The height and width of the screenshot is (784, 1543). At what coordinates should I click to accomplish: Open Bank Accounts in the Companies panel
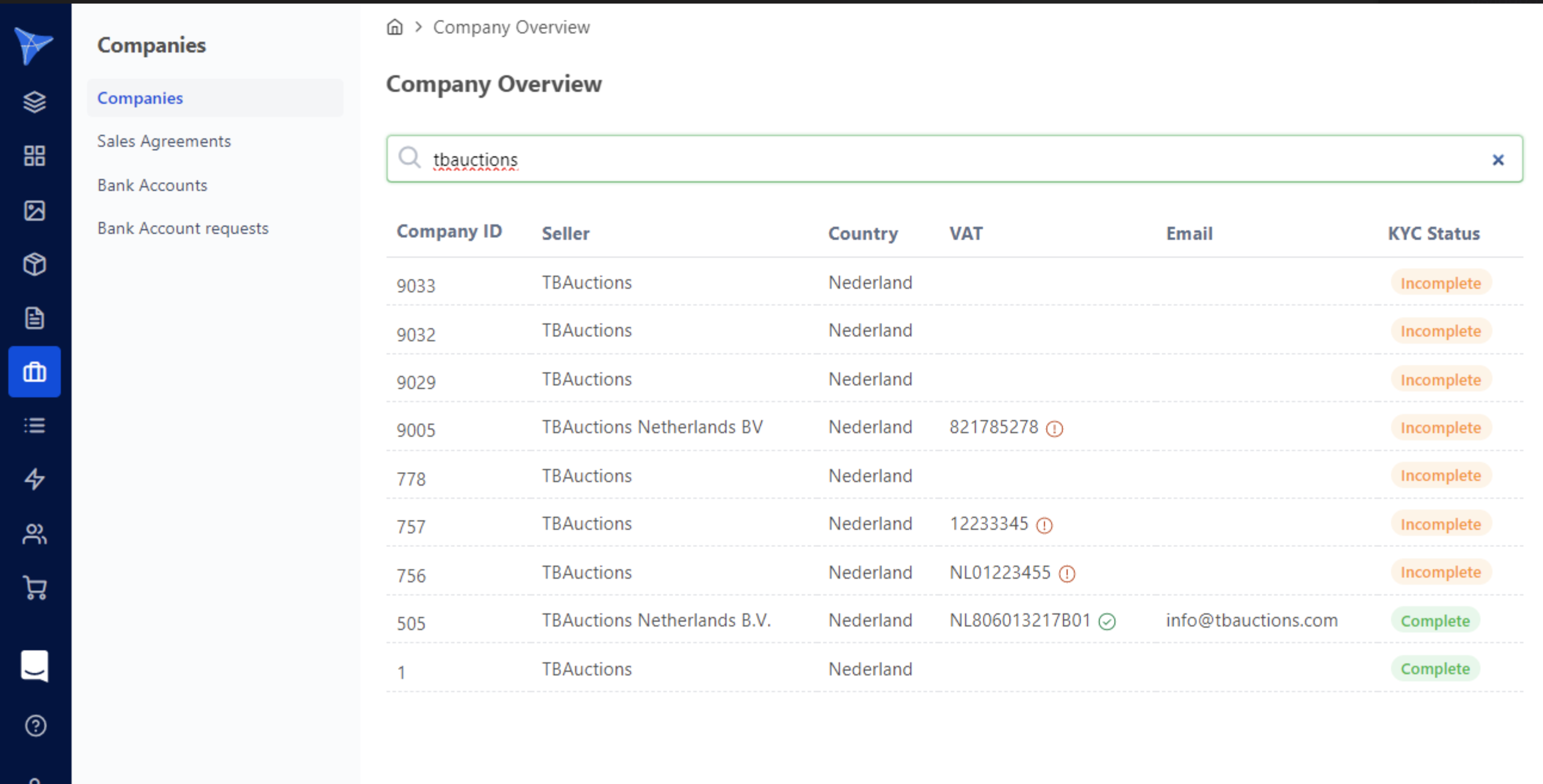click(x=152, y=185)
